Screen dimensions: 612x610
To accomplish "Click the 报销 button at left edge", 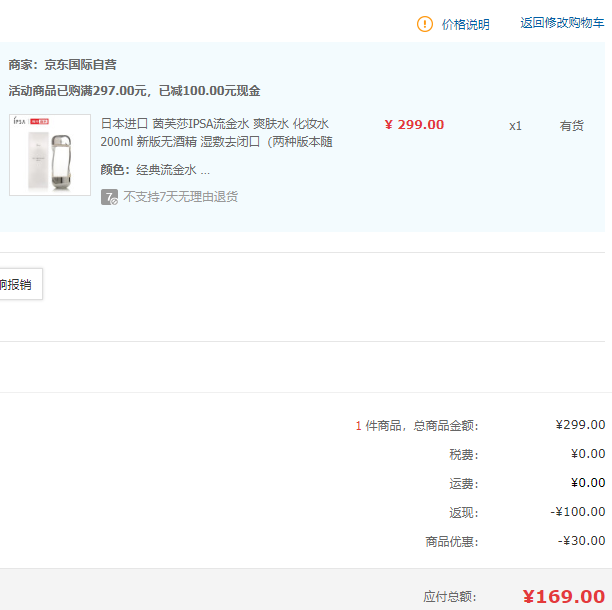I will (x=19, y=284).
